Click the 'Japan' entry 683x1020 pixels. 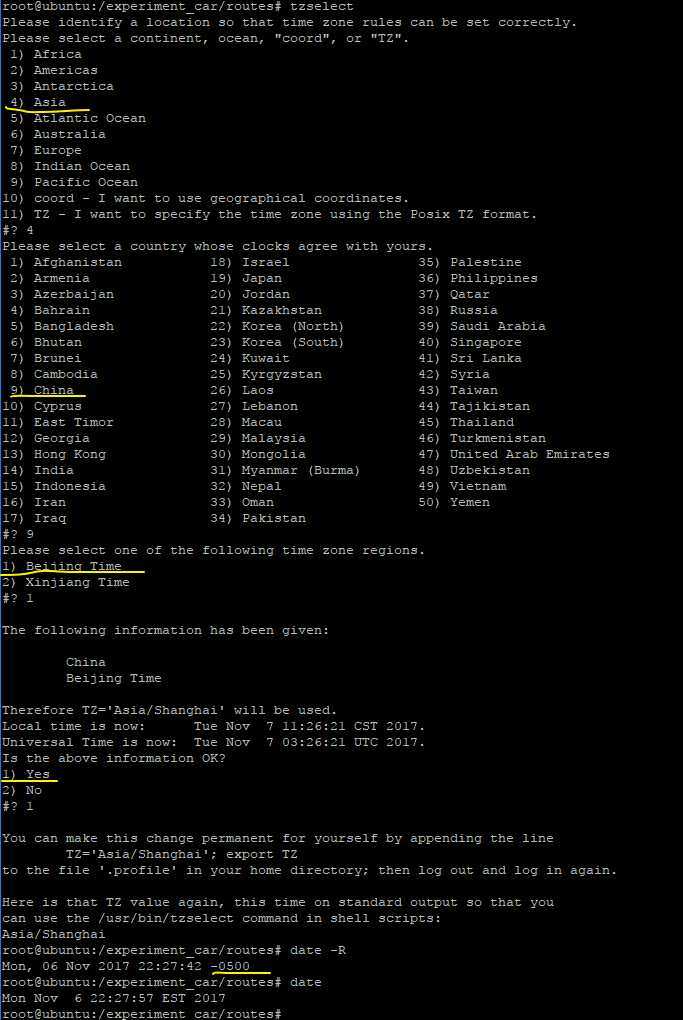pos(262,278)
